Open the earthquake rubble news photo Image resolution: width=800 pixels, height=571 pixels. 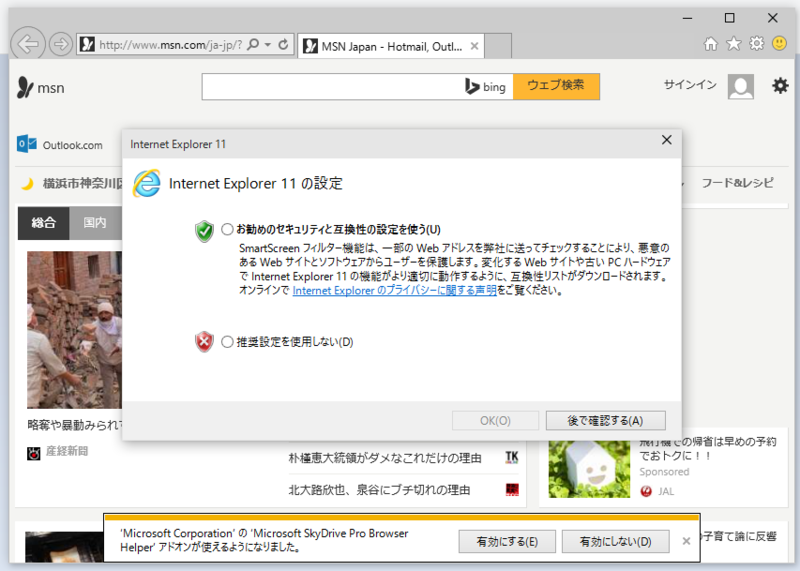point(74,330)
